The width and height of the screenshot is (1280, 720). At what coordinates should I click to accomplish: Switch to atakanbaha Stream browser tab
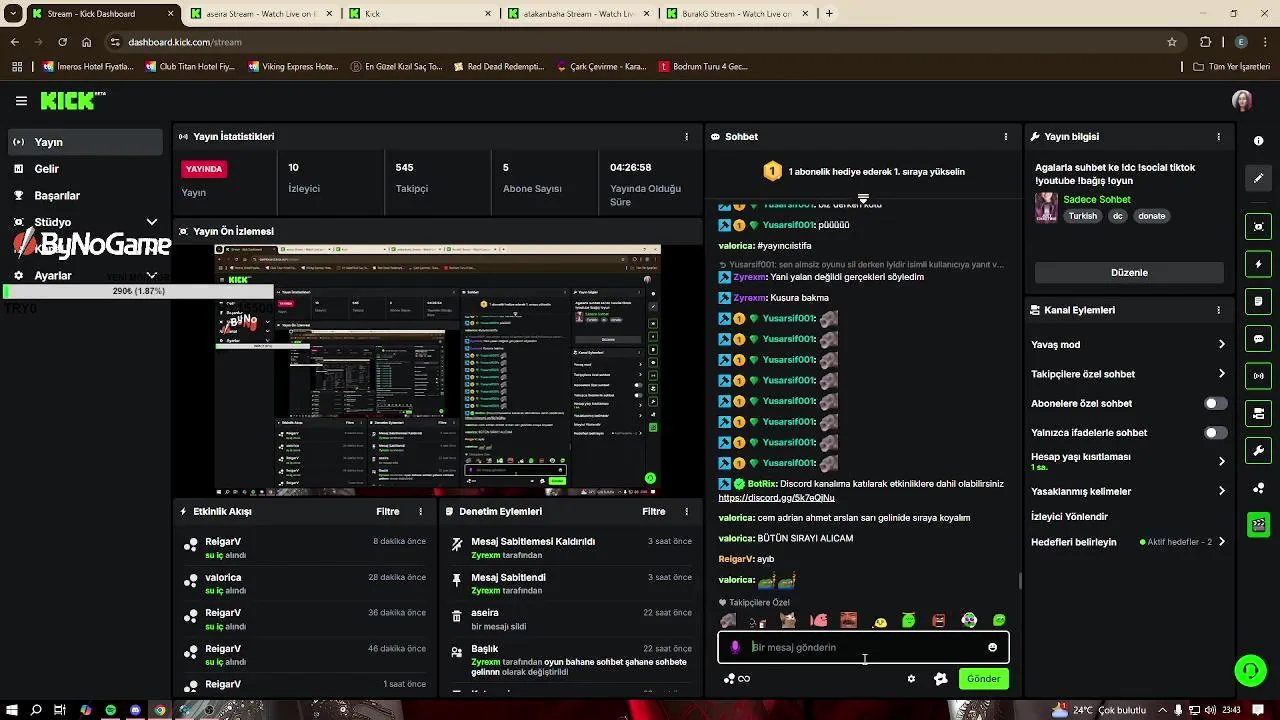578,14
